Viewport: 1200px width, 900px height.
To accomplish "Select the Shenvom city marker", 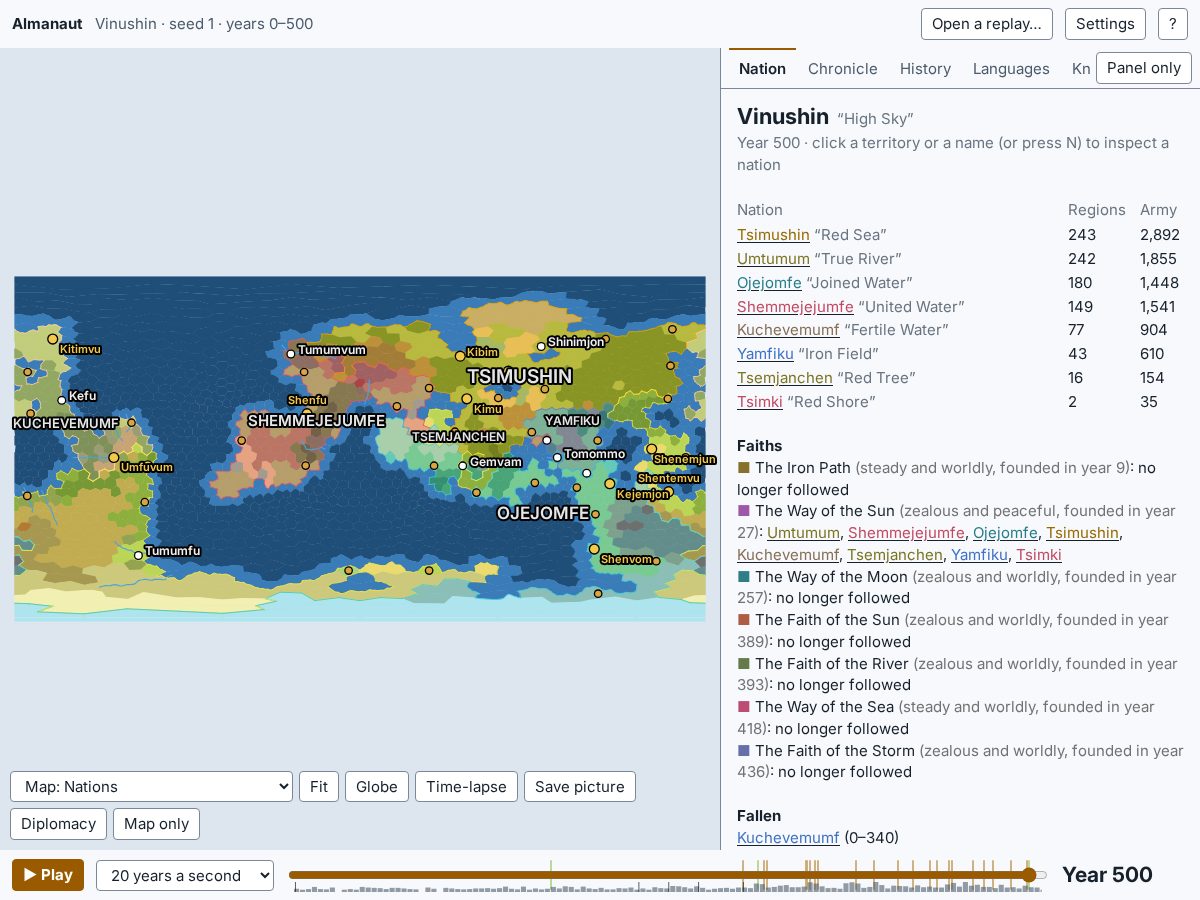I will pos(594,549).
